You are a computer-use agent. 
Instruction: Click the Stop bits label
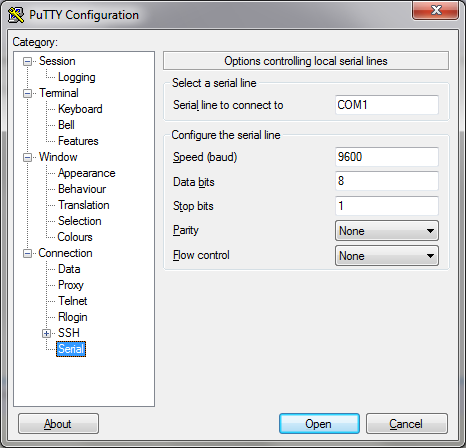tap(193, 206)
